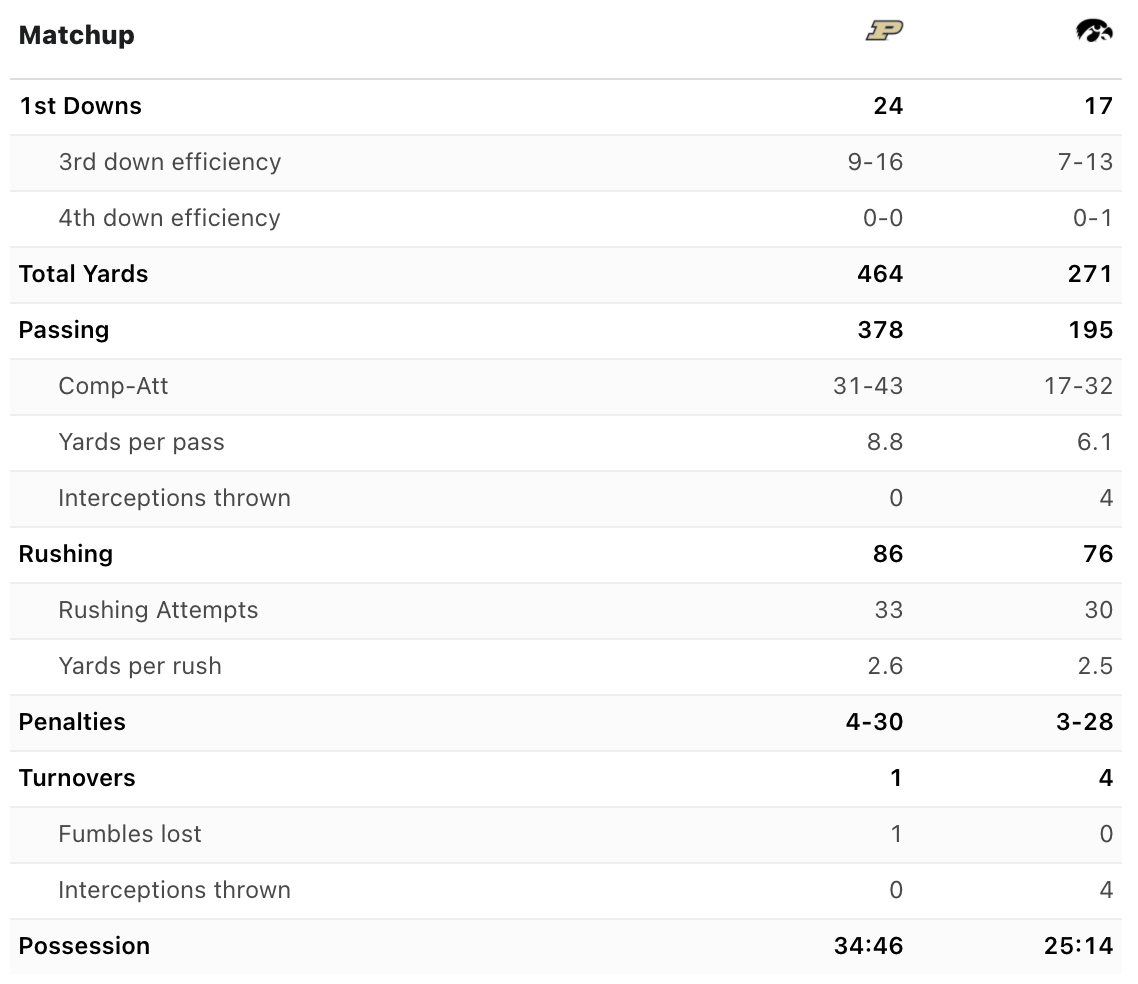Screen dimensions: 1138x984
Task: Click the 1st Downs row label
Action: point(81,106)
